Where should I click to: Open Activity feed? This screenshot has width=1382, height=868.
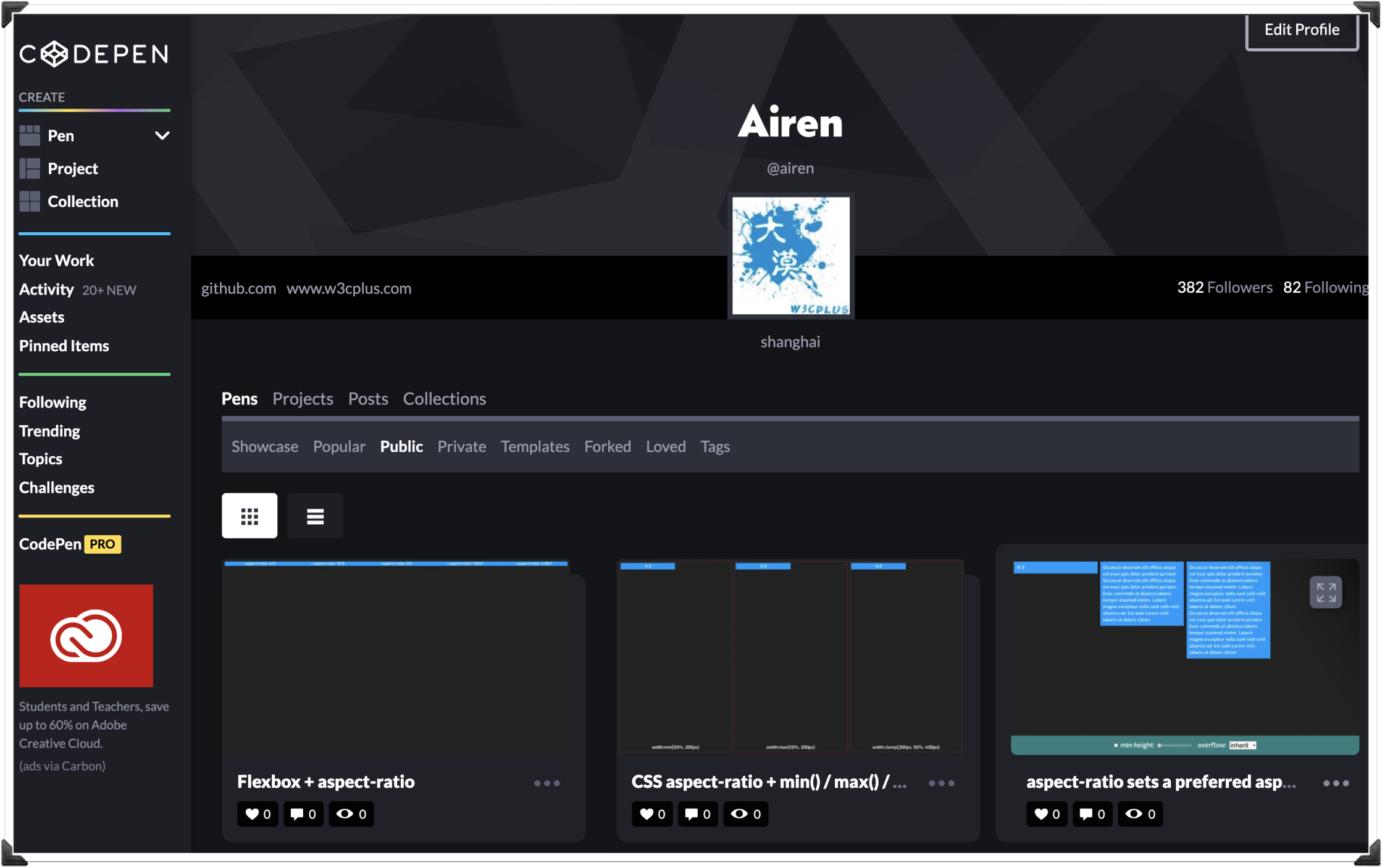tap(46, 290)
